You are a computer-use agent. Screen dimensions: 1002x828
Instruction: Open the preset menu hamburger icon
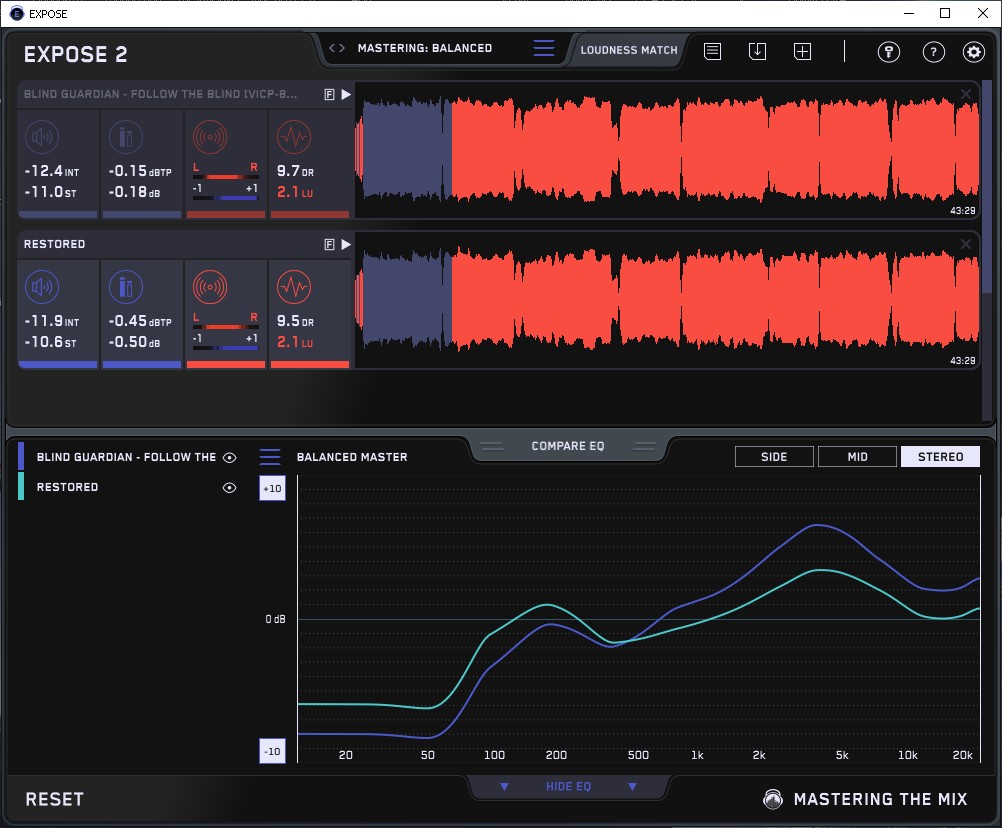click(x=544, y=48)
